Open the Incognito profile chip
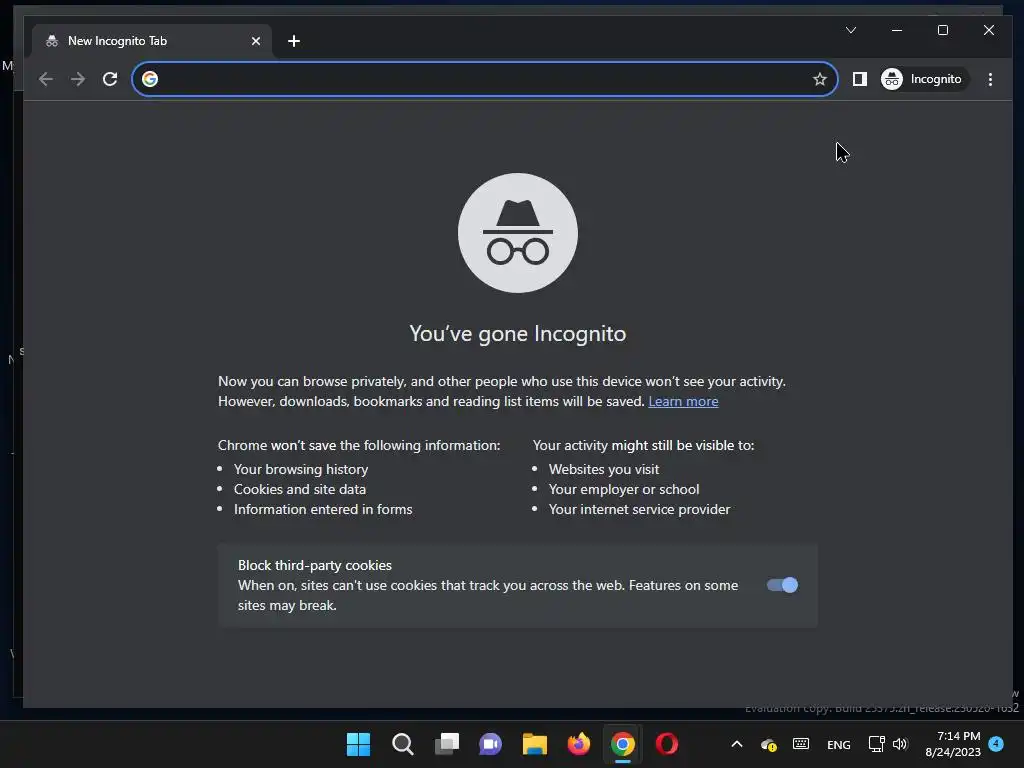Image resolution: width=1024 pixels, height=768 pixels. [x=923, y=79]
